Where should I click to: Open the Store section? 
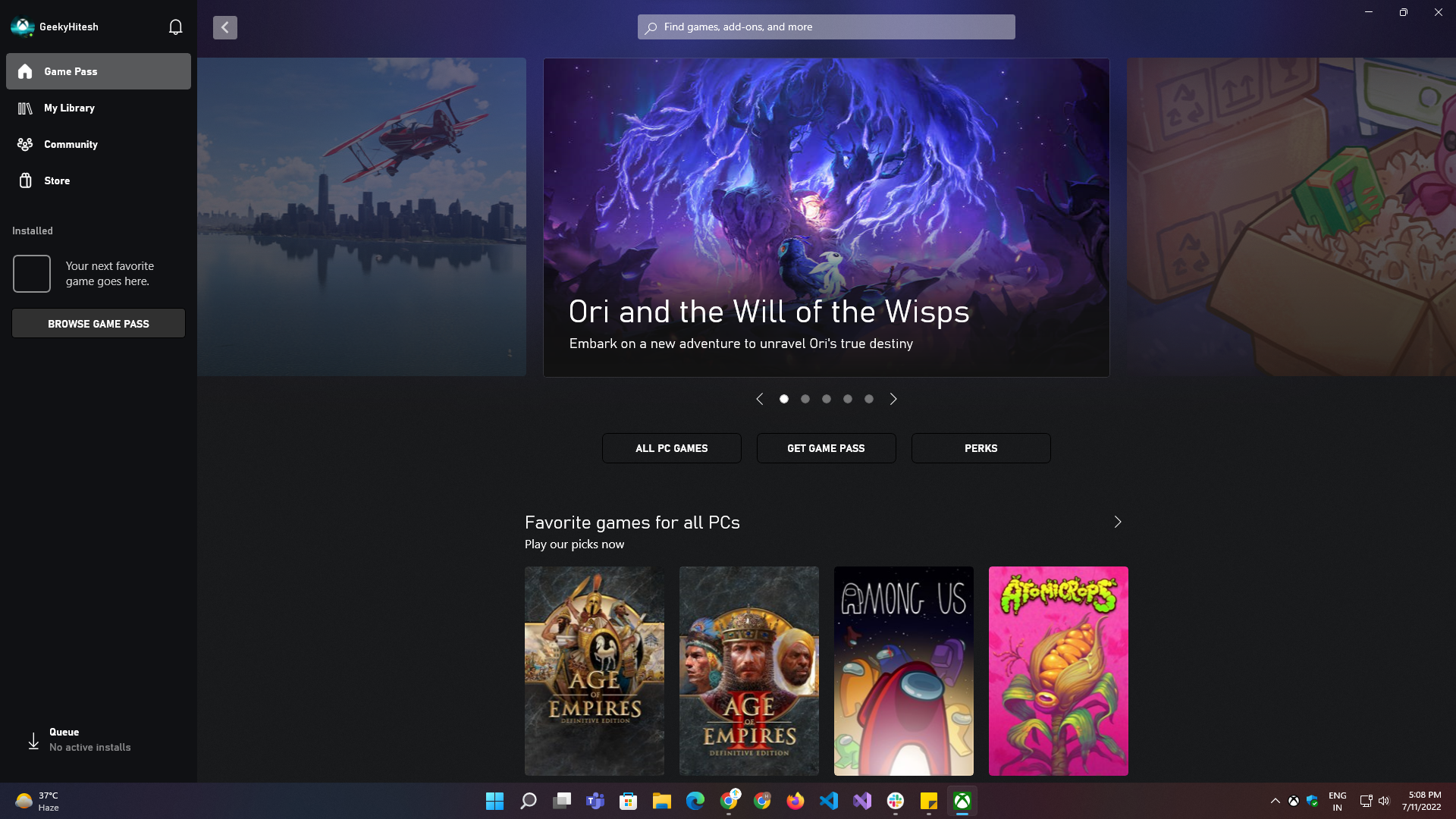pyautogui.click(x=99, y=180)
